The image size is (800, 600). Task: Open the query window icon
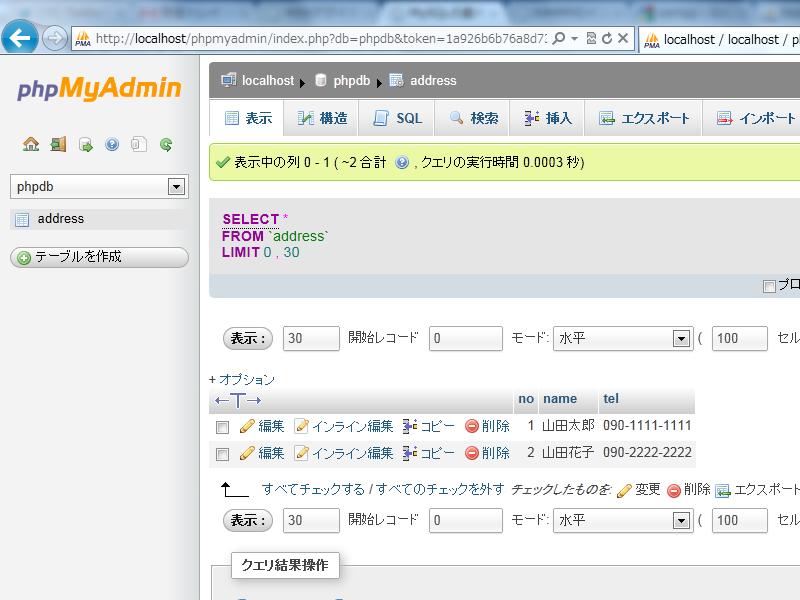pyautogui.click(x=86, y=144)
